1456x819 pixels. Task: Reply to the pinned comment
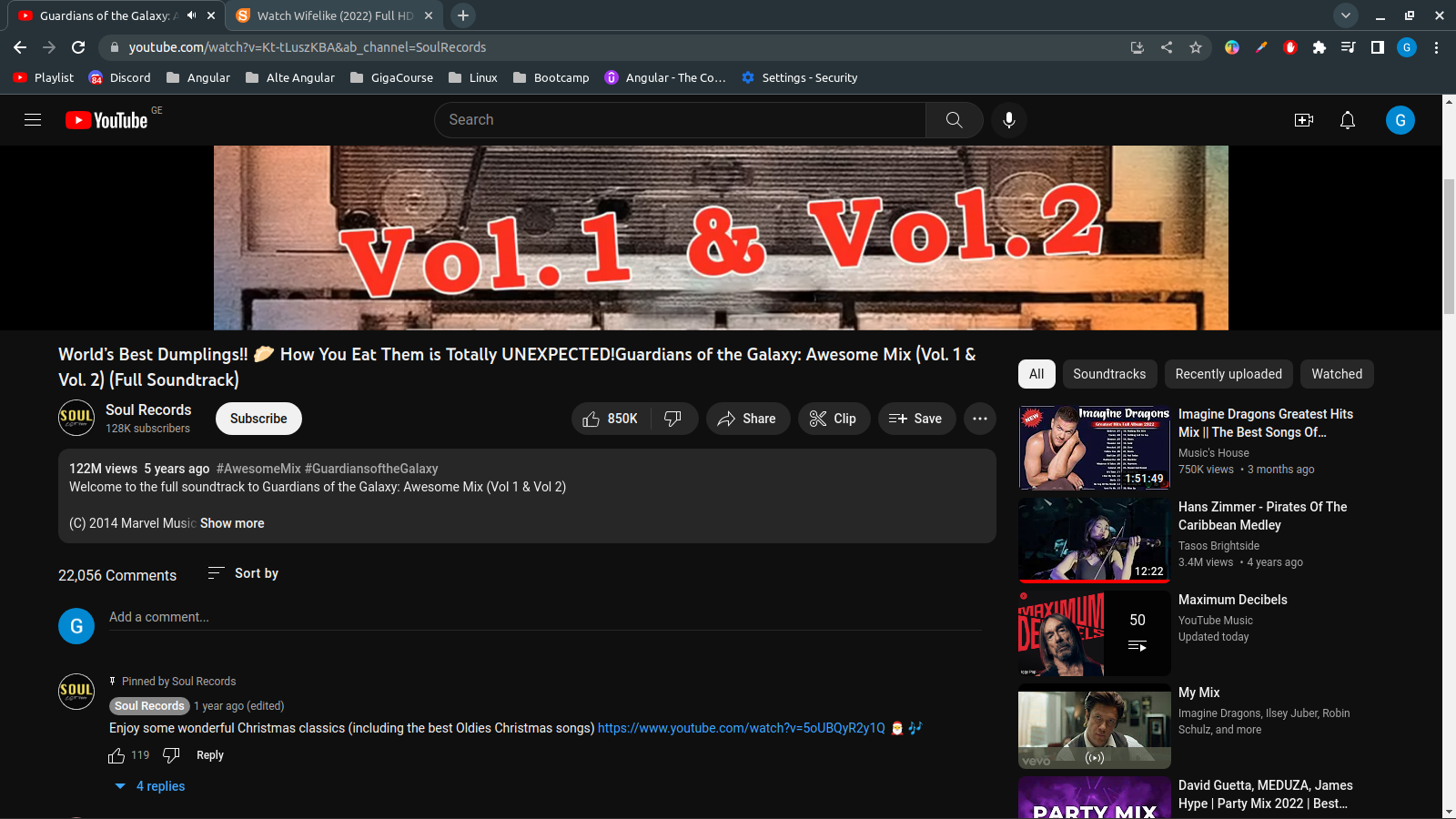pyautogui.click(x=210, y=755)
